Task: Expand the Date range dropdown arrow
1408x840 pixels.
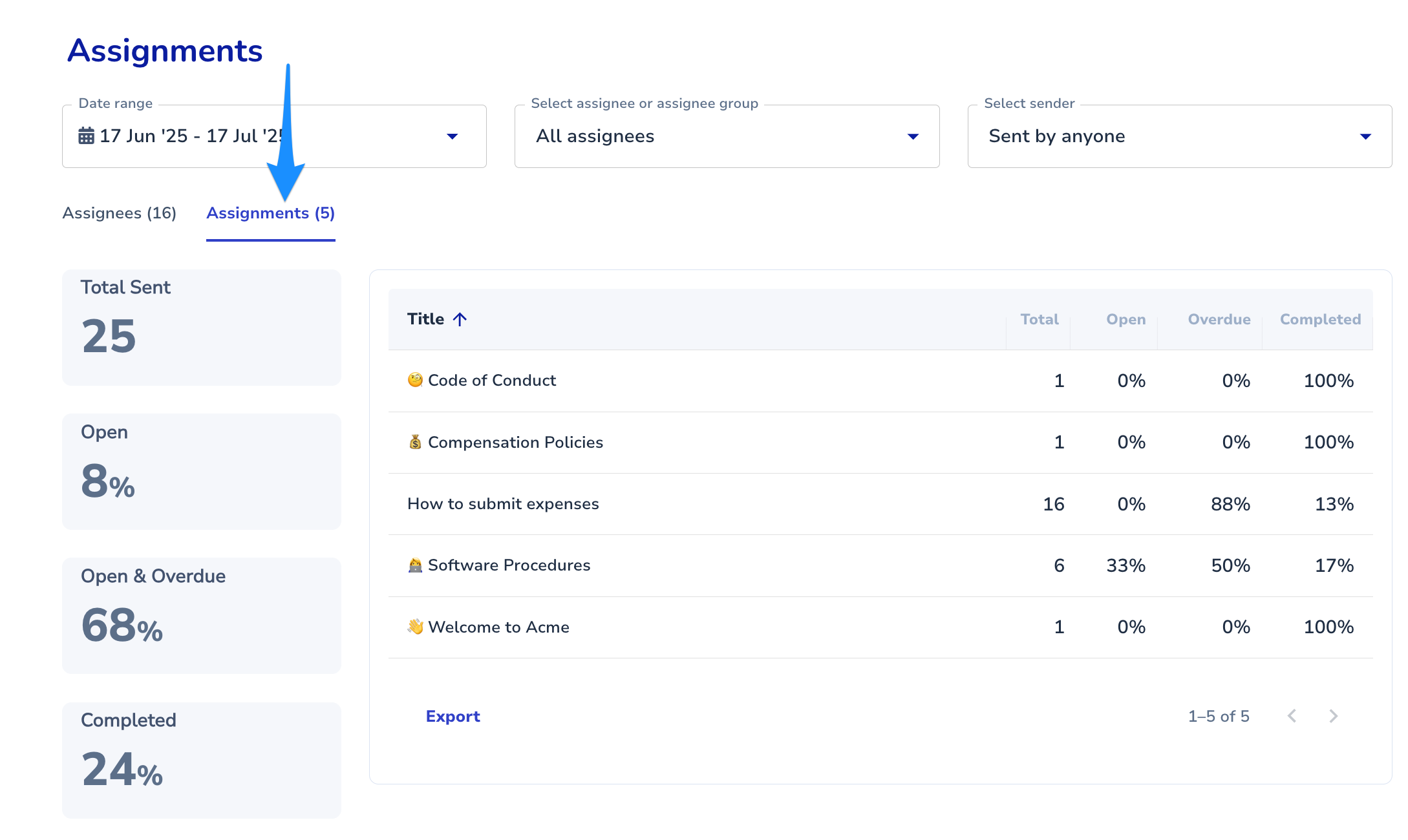Action: (x=453, y=136)
